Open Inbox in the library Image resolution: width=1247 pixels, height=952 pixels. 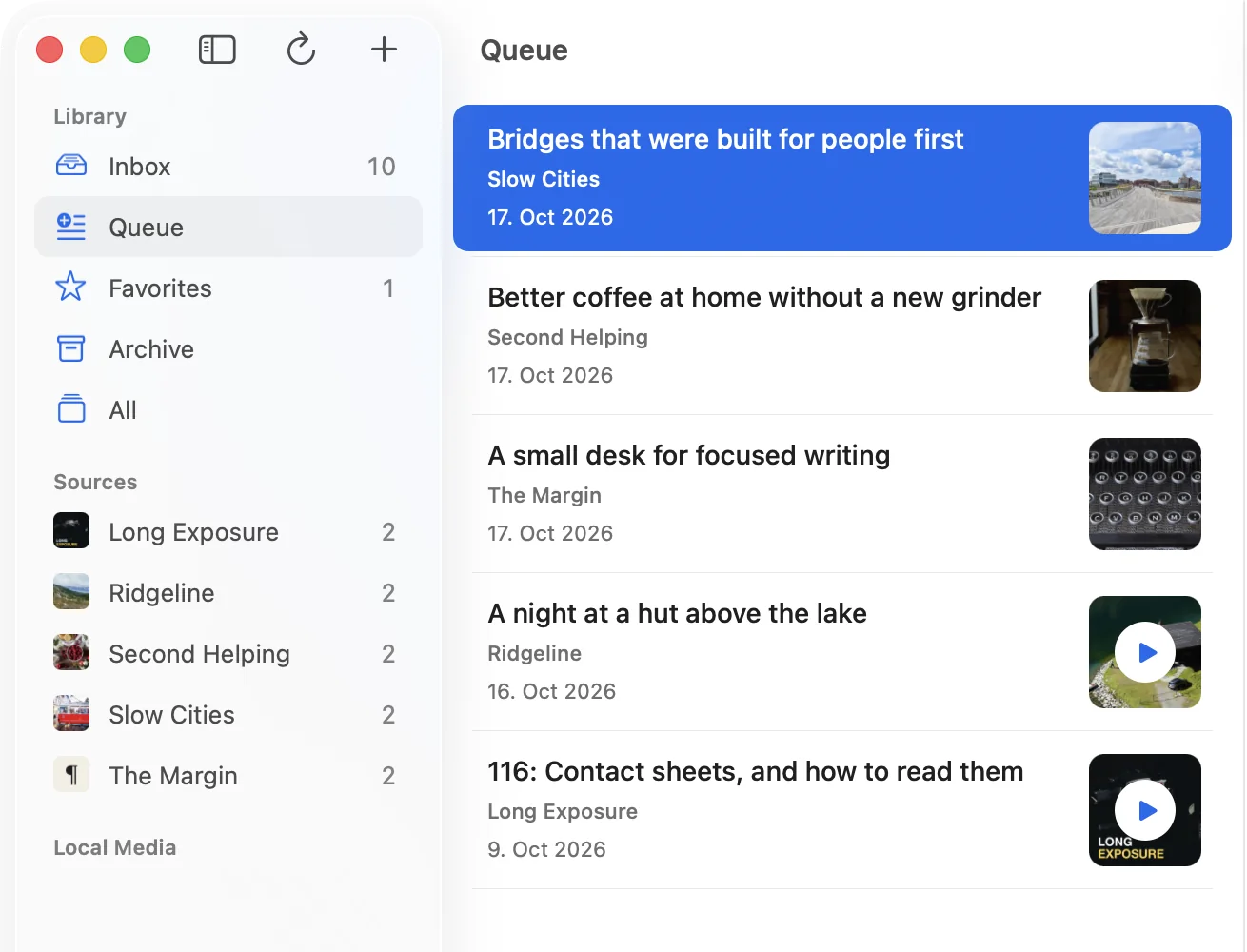click(x=228, y=167)
